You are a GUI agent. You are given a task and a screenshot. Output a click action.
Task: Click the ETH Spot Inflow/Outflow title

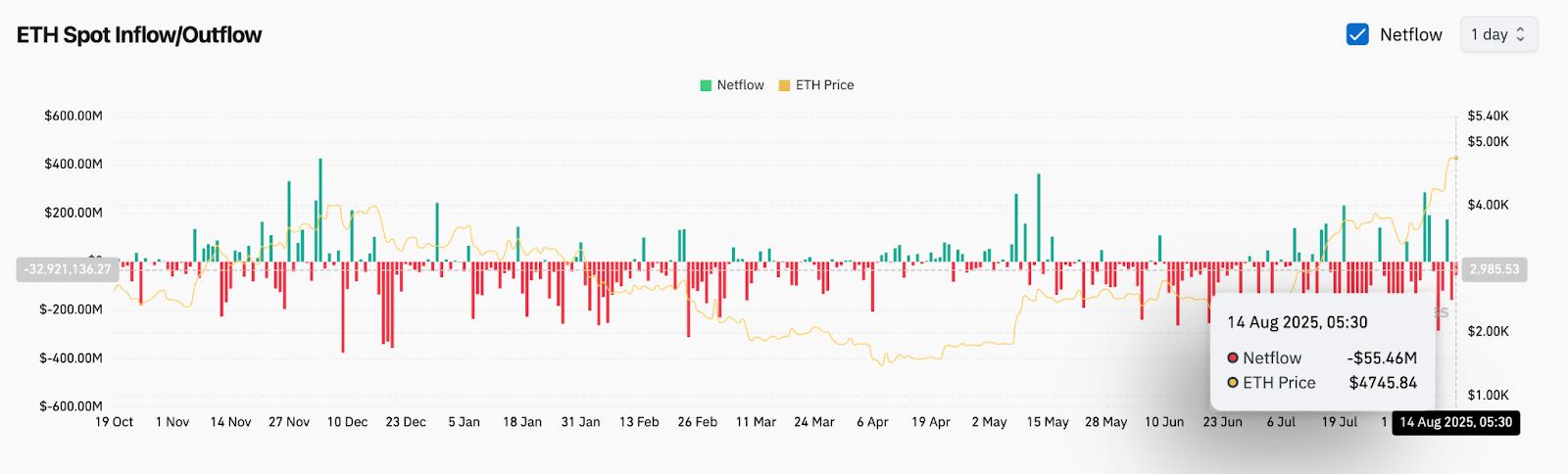pos(139,35)
